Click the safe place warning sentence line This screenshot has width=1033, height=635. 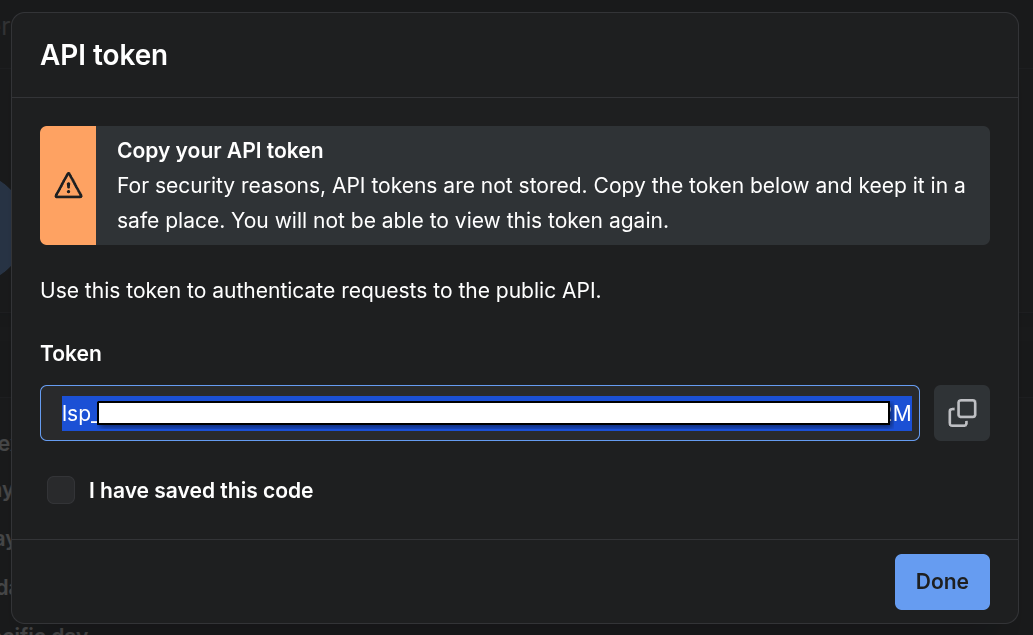[x=393, y=221]
